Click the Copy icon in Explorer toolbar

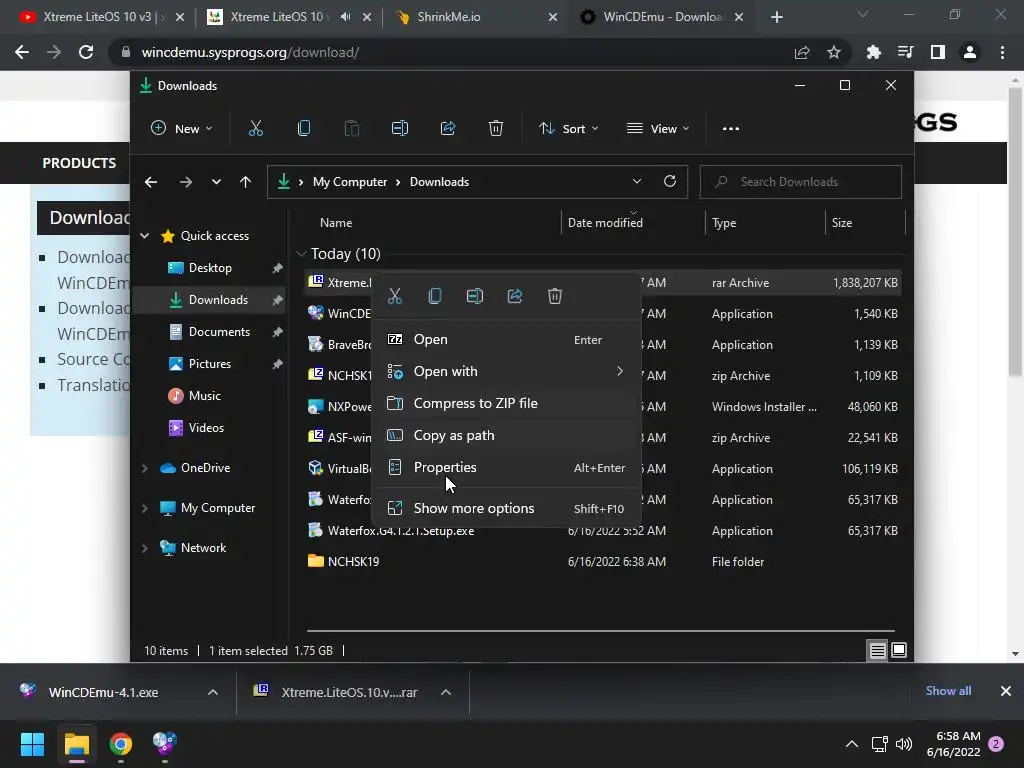click(x=304, y=129)
